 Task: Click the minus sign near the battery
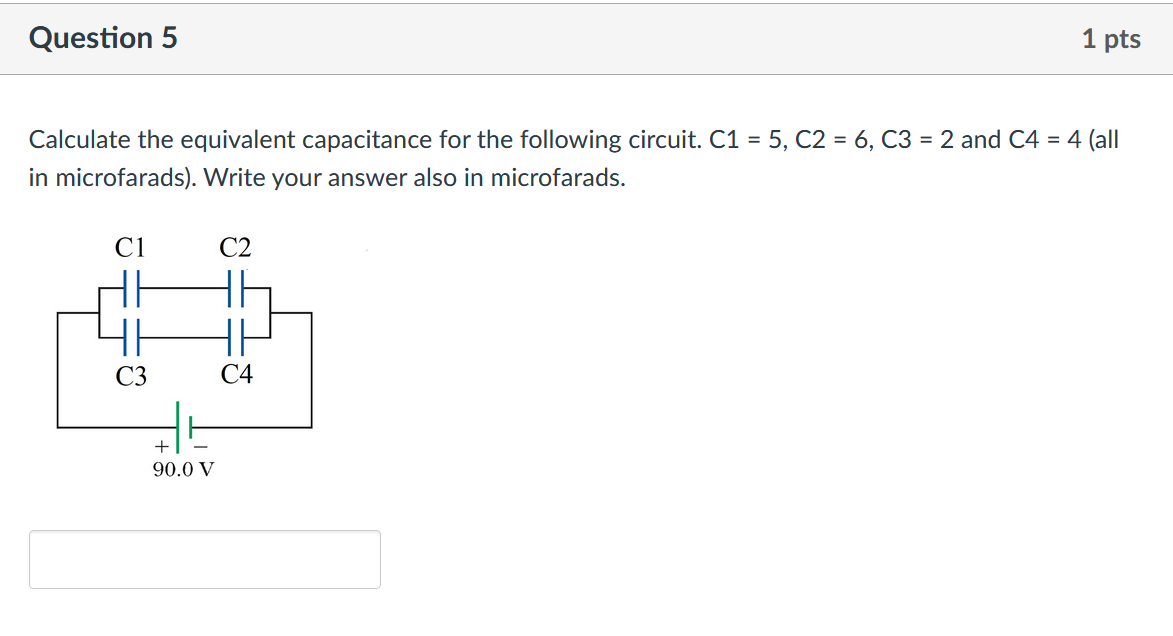pos(202,446)
